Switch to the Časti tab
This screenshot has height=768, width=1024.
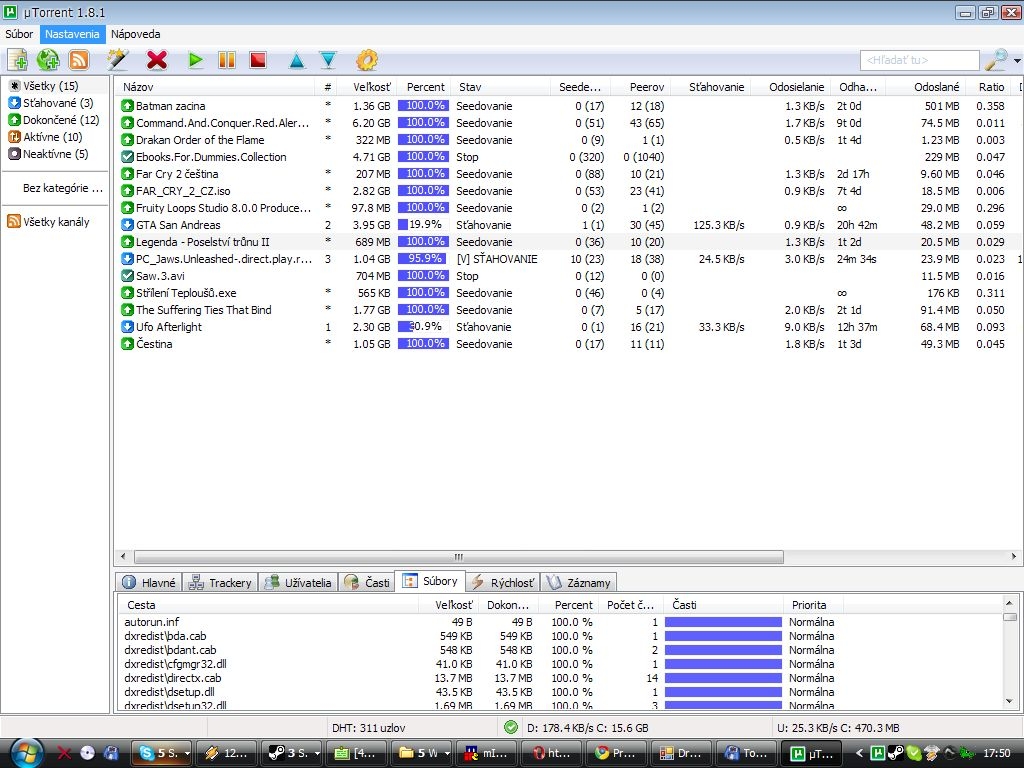tap(367, 583)
